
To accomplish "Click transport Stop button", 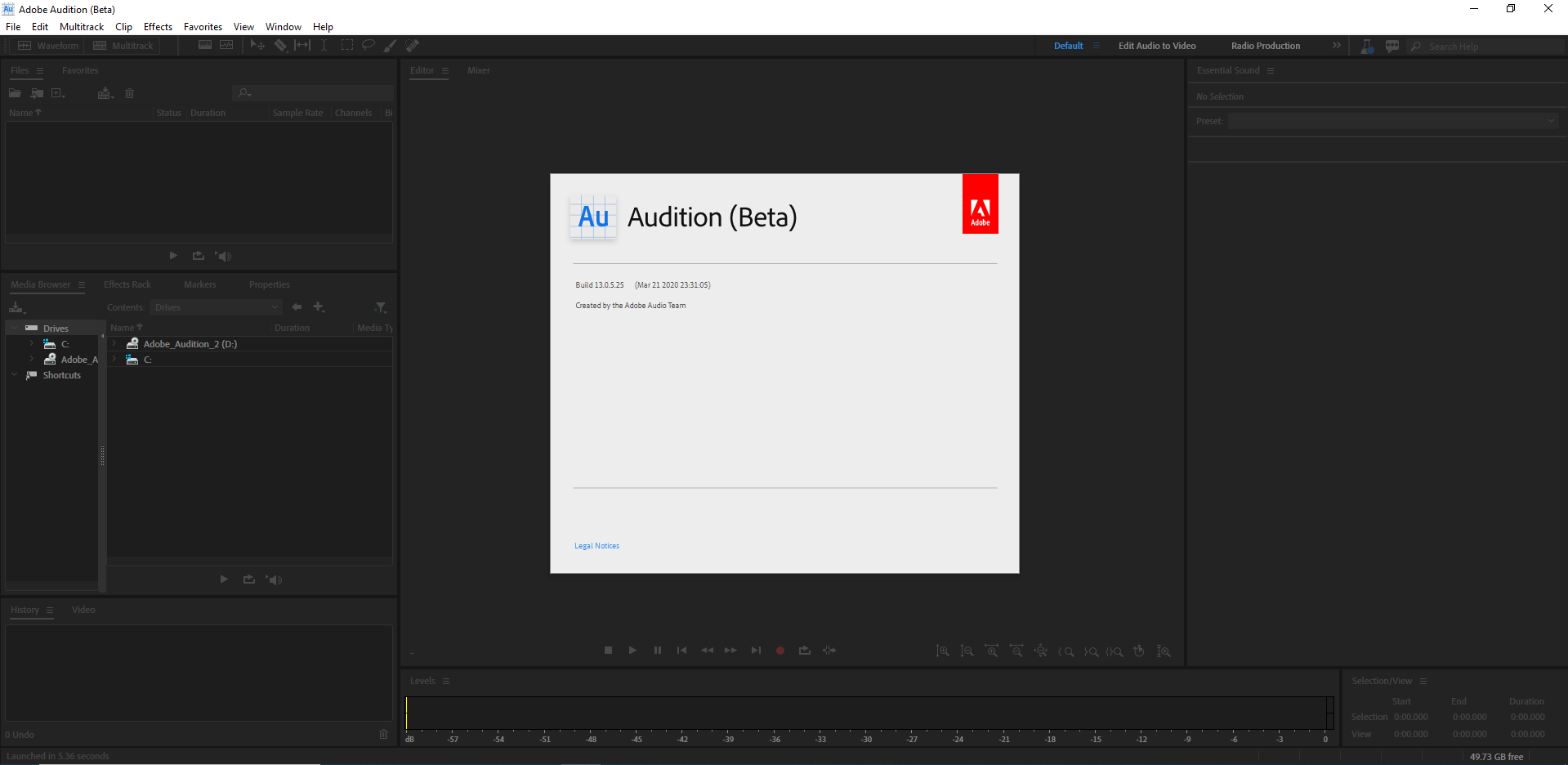I will 608,651.
